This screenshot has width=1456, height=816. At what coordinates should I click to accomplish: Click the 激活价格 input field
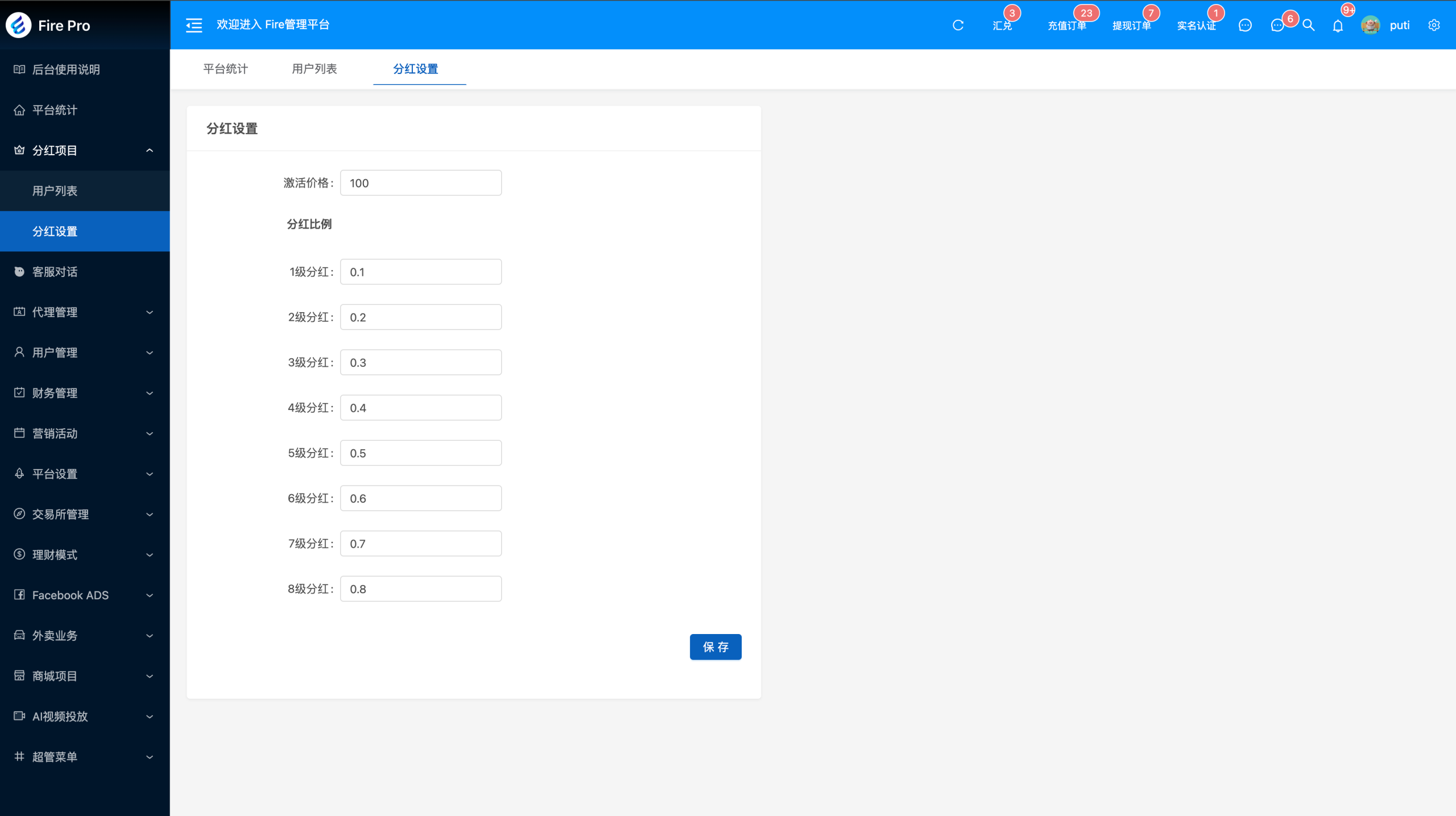pyautogui.click(x=421, y=183)
